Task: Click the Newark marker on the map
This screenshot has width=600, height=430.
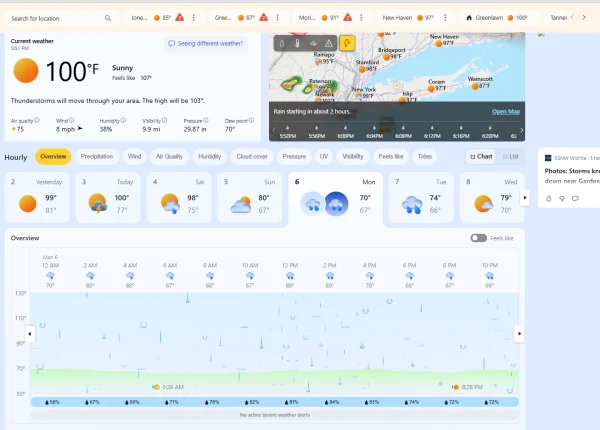Action: point(323,97)
